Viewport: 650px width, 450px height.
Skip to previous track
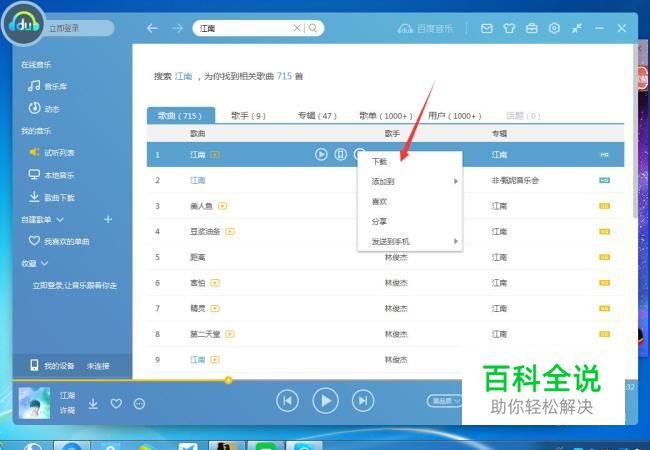(287, 401)
